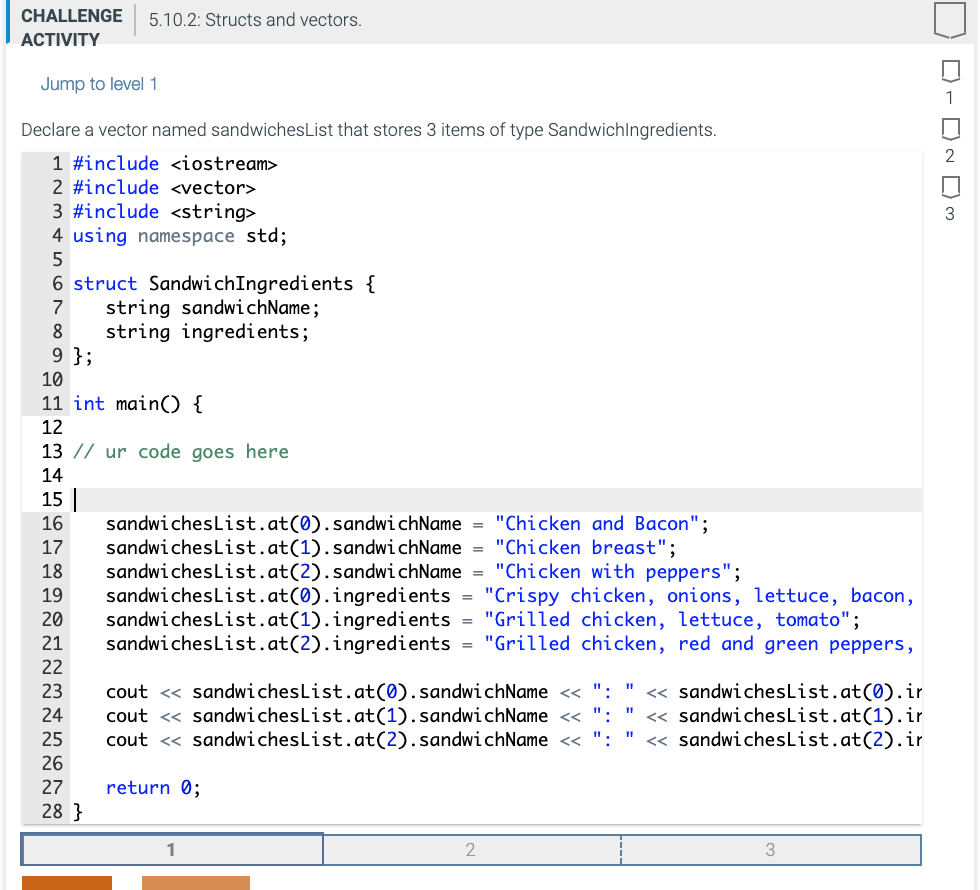Viewport: 980px width, 890px height.
Task: Click line number 12 in the gutter
Action: coord(52,428)
